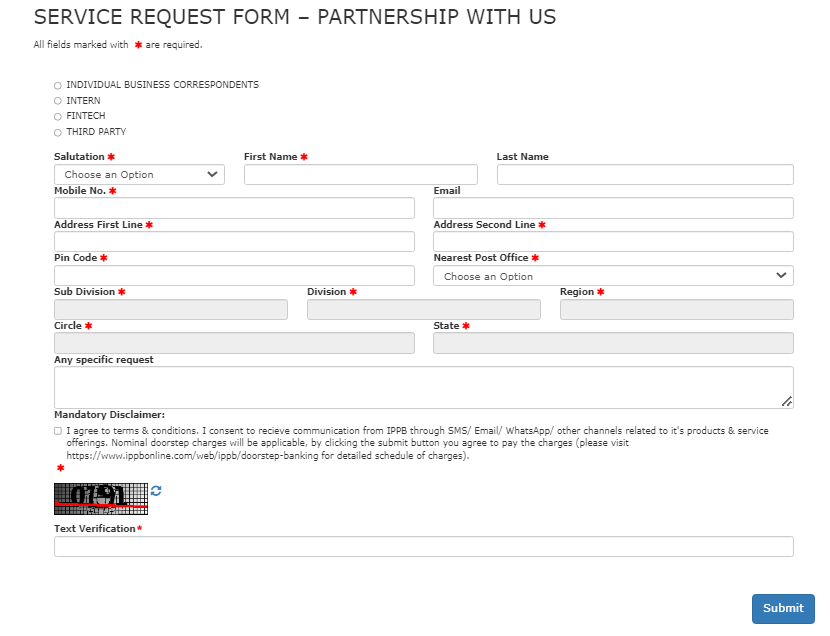Click the Any specific request textarea
The image size is (830, 636).
[x=423, y=386]
